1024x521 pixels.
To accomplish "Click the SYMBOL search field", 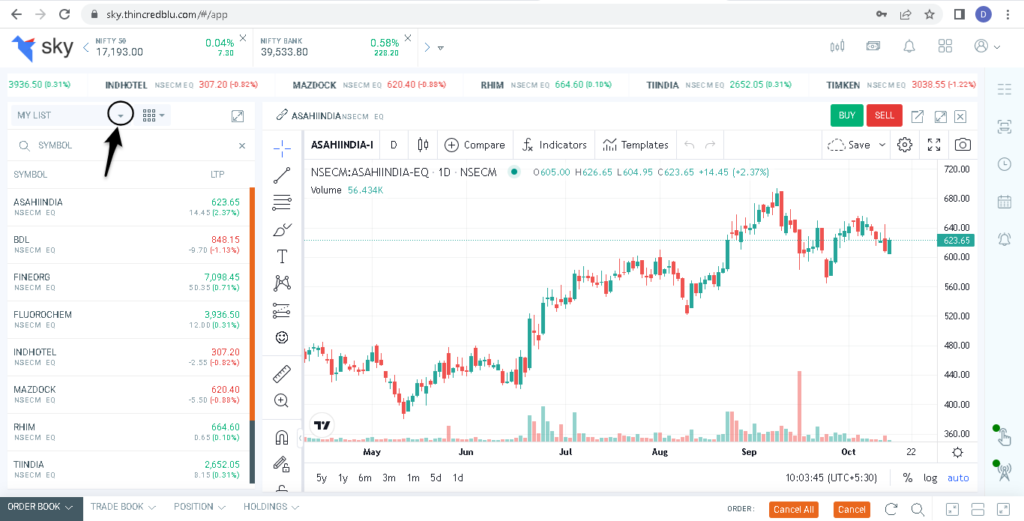I will click(x=131, y=146).
